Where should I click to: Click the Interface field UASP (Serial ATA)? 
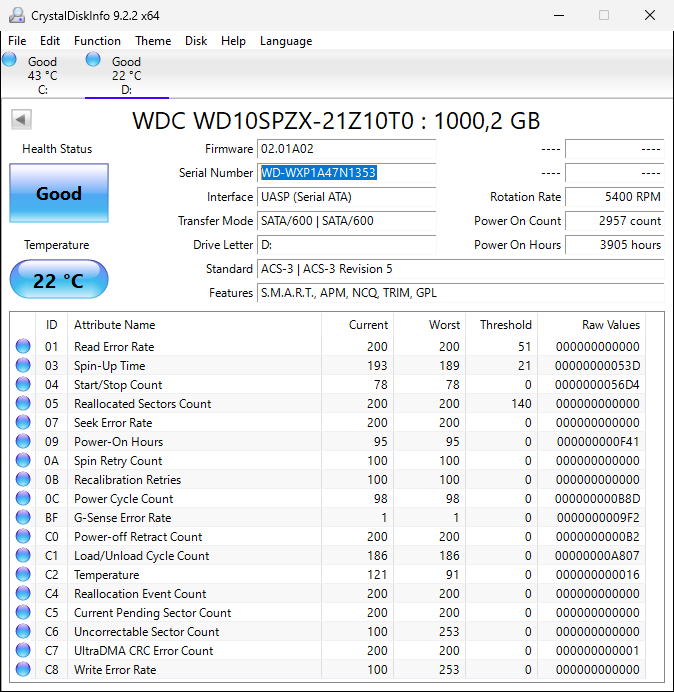pyautogui.click(x=346, y=197)
